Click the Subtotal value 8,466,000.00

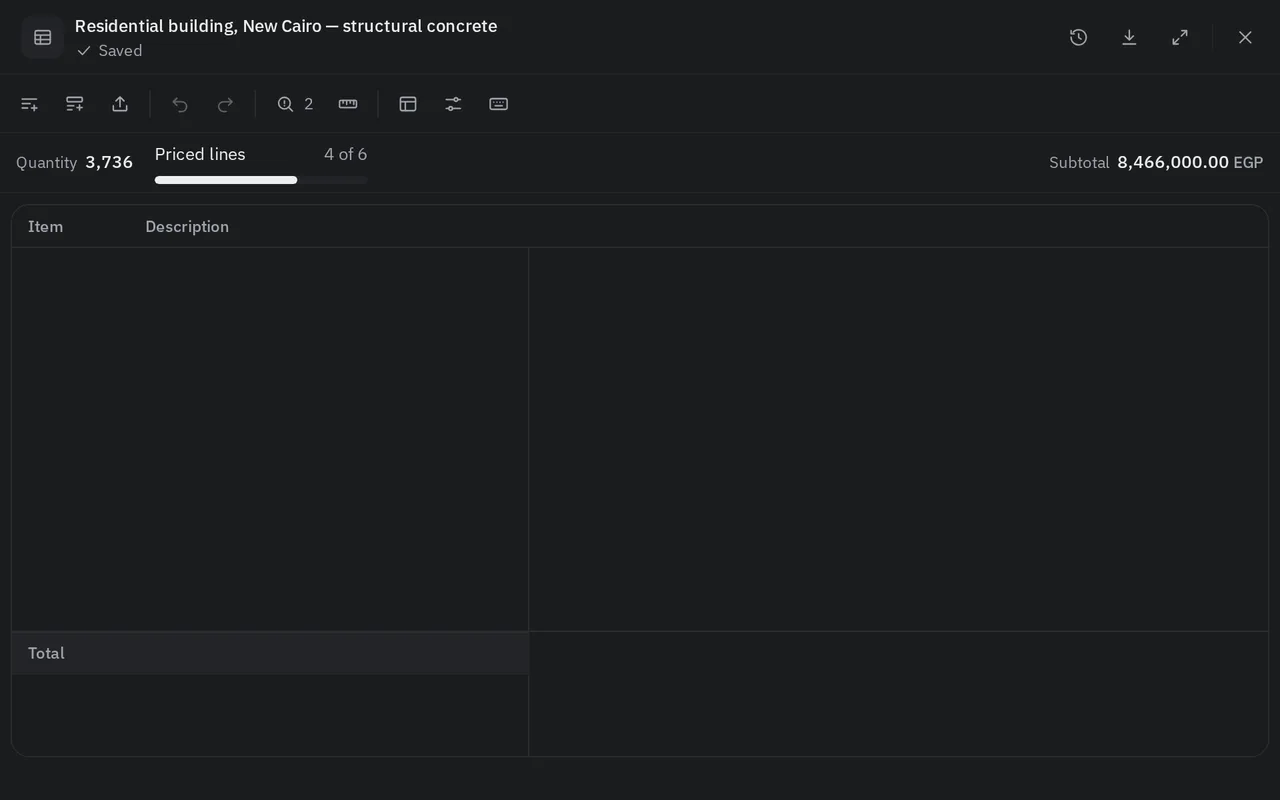coord(1173,162)
